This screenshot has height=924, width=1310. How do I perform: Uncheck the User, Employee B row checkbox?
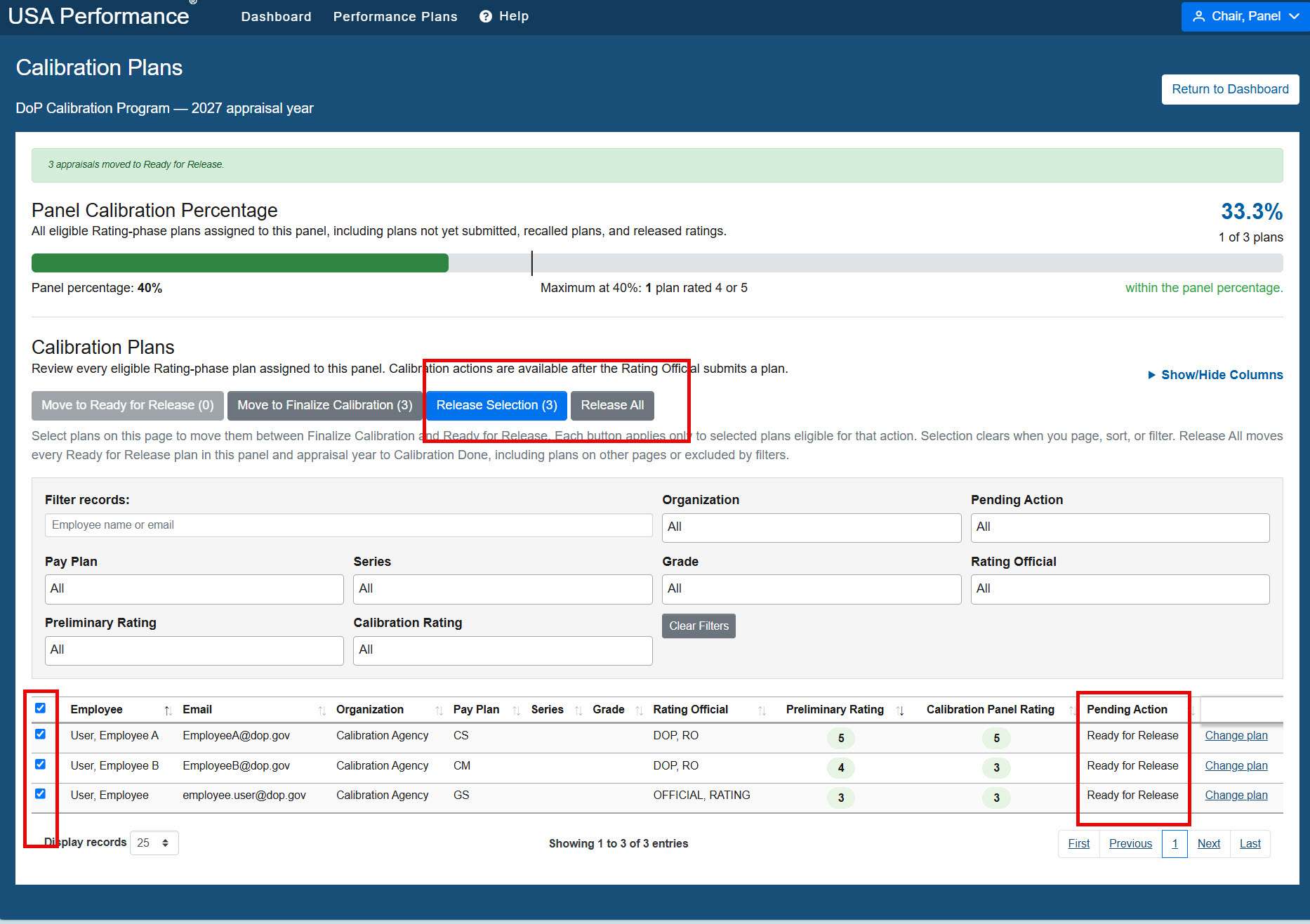click(x=40, y=764)
